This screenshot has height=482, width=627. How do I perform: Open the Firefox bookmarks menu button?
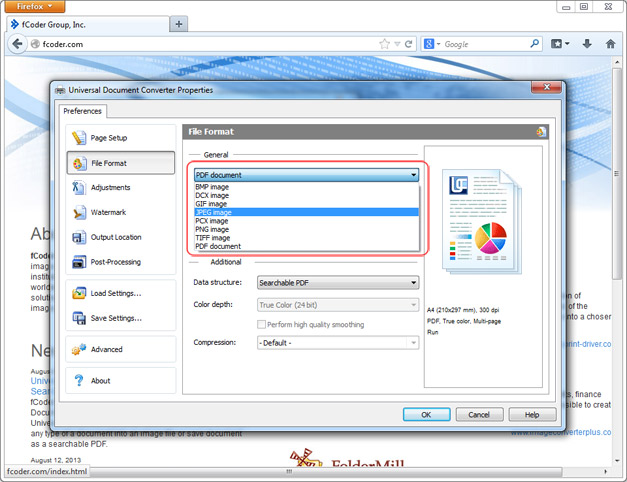click(560, 44)
